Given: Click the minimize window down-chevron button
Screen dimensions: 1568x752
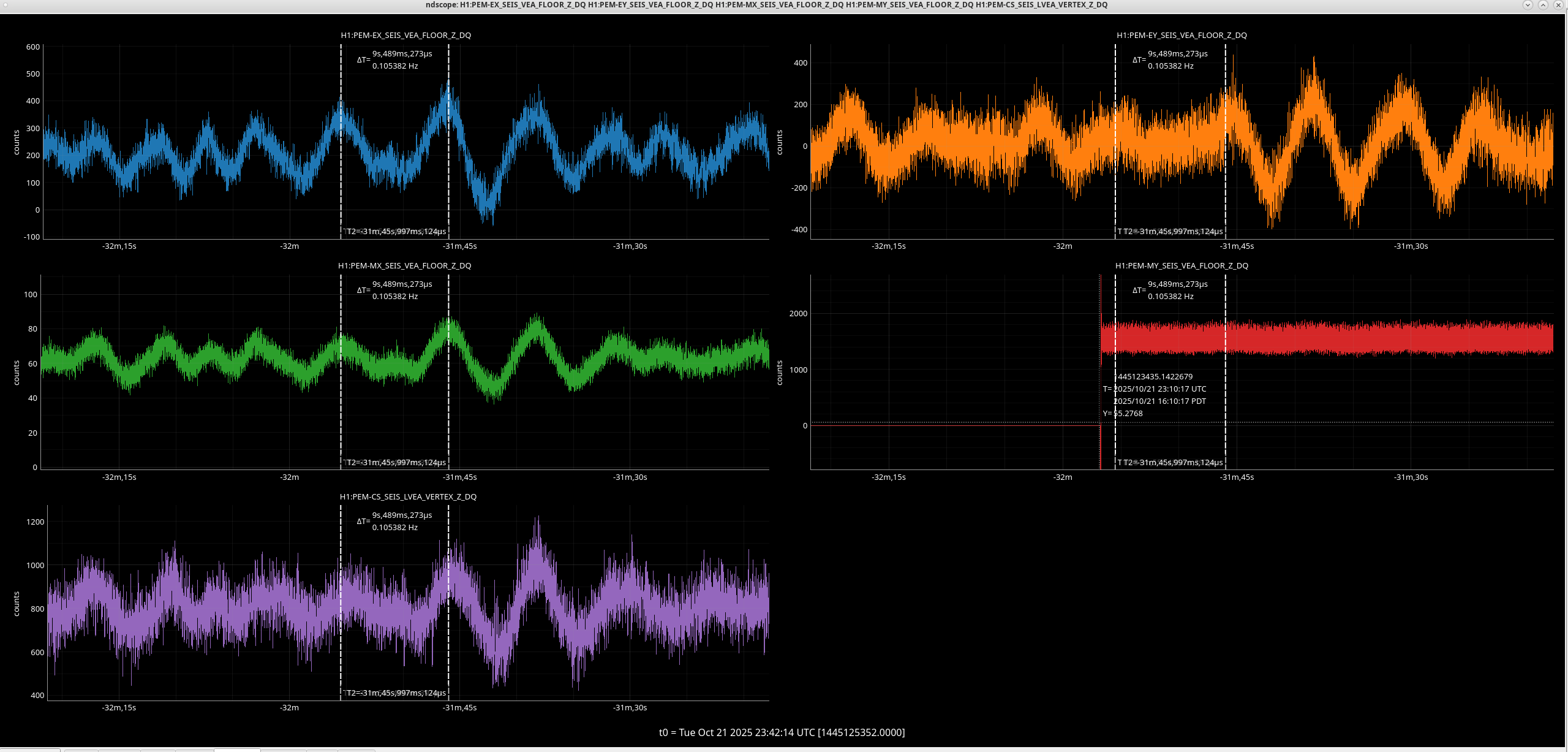Looking at the screenshot, I should (x=1528, y=5).
